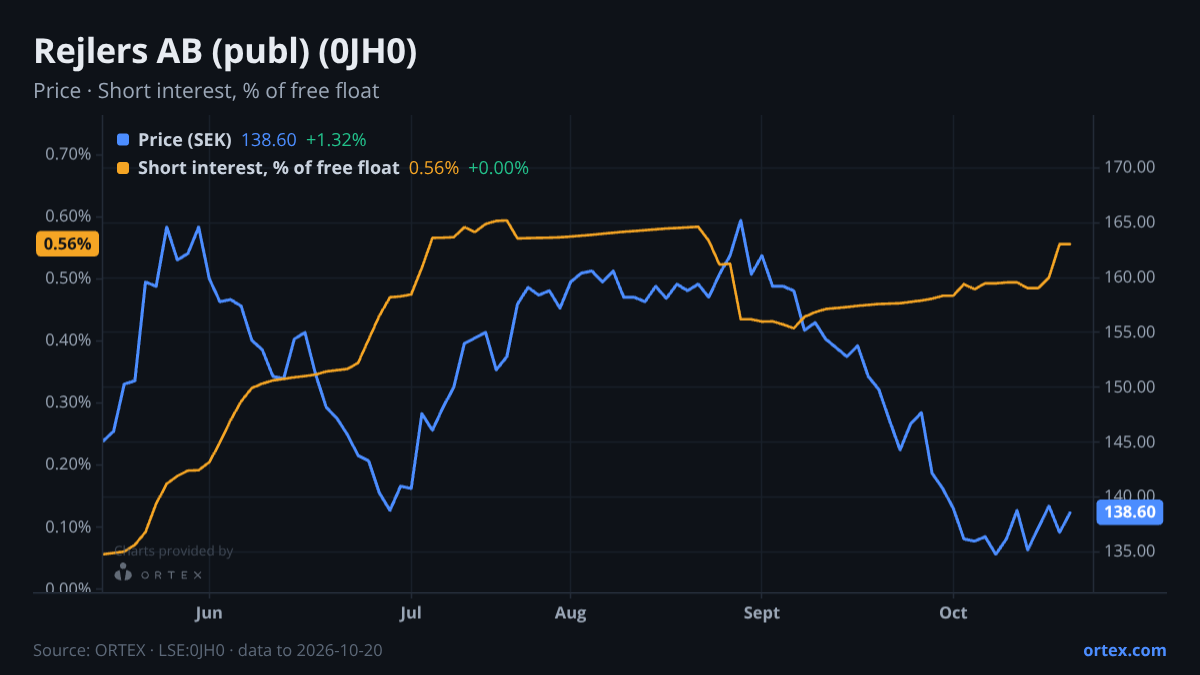Click the 0.40% left axis label
This screenshot has height=675, width=1200.
pyautogui.click(x=68, y=340)
